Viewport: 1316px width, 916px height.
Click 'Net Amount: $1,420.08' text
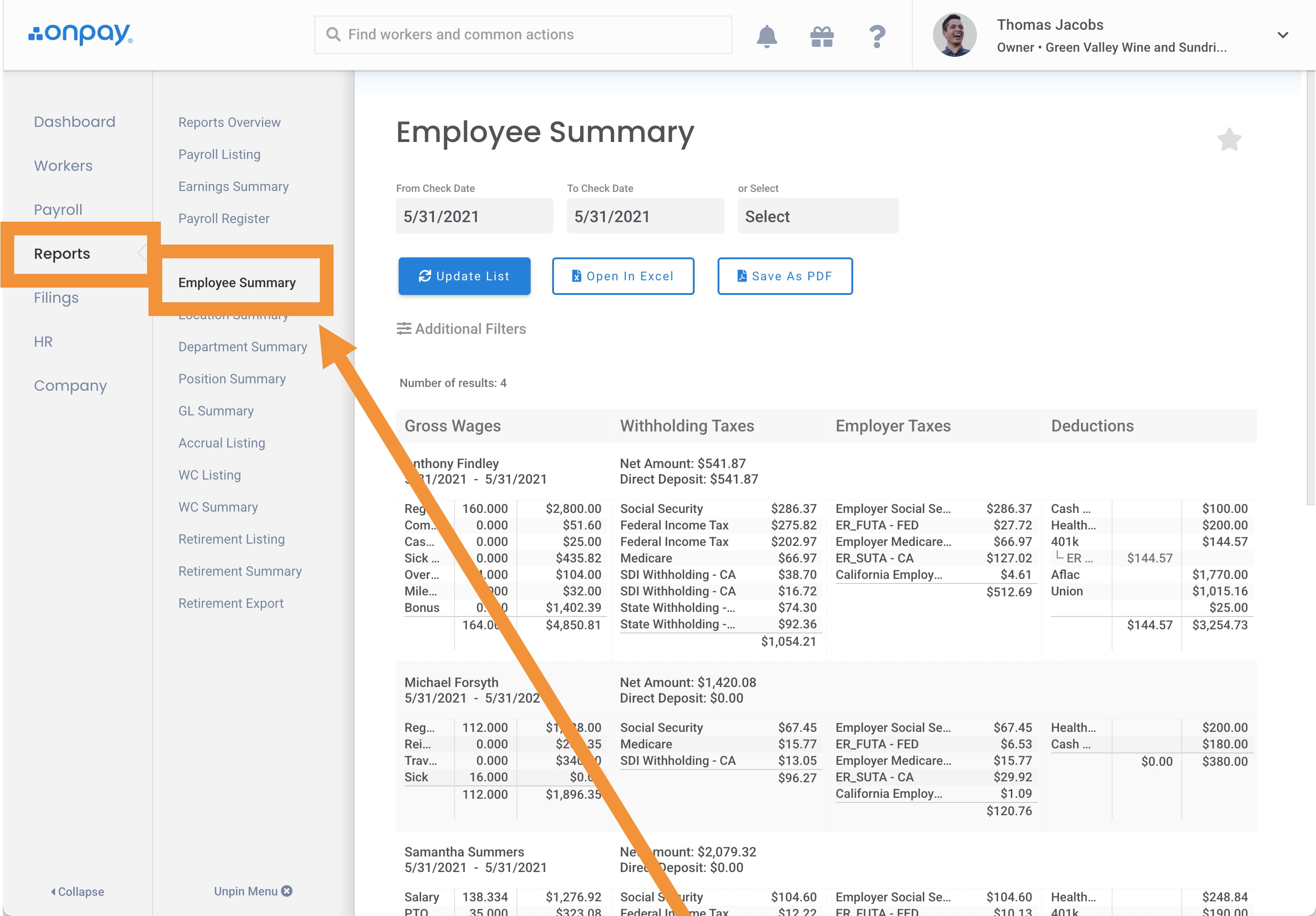coord(688,682)
